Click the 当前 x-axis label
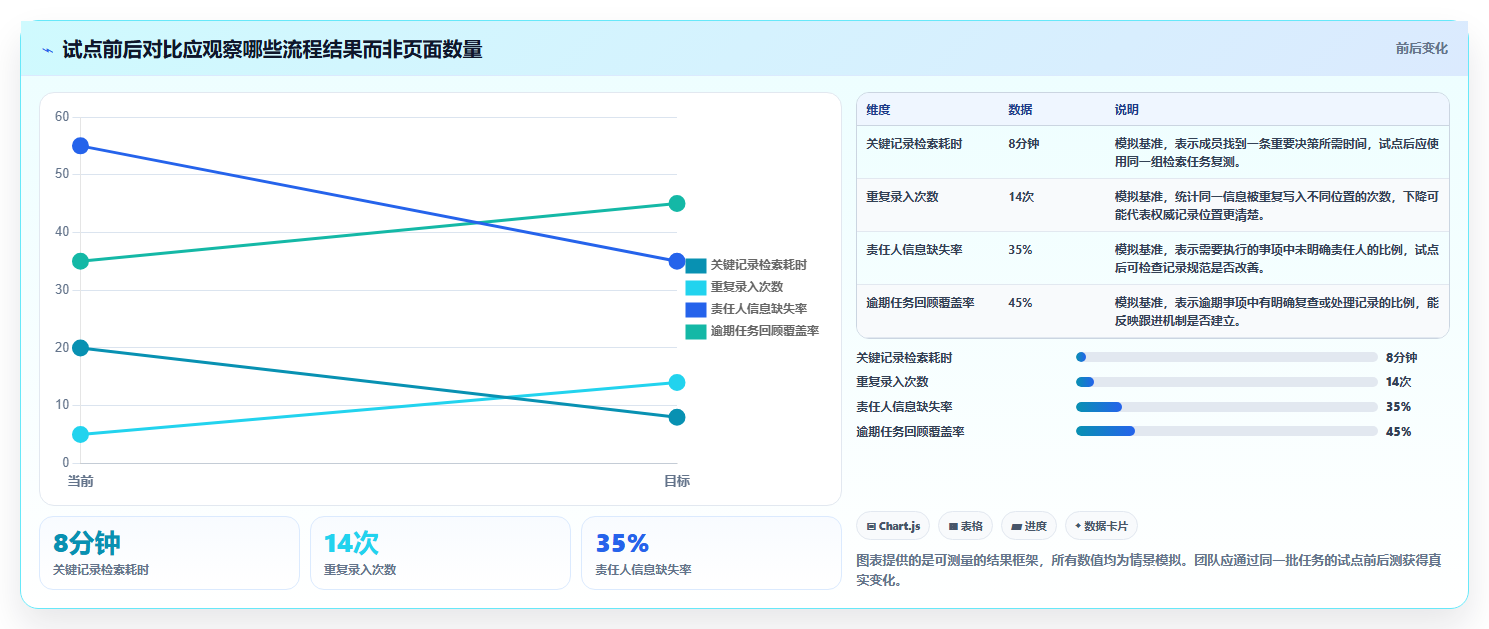The width and height of the screenshot is (1489, 629). (81, 481)
